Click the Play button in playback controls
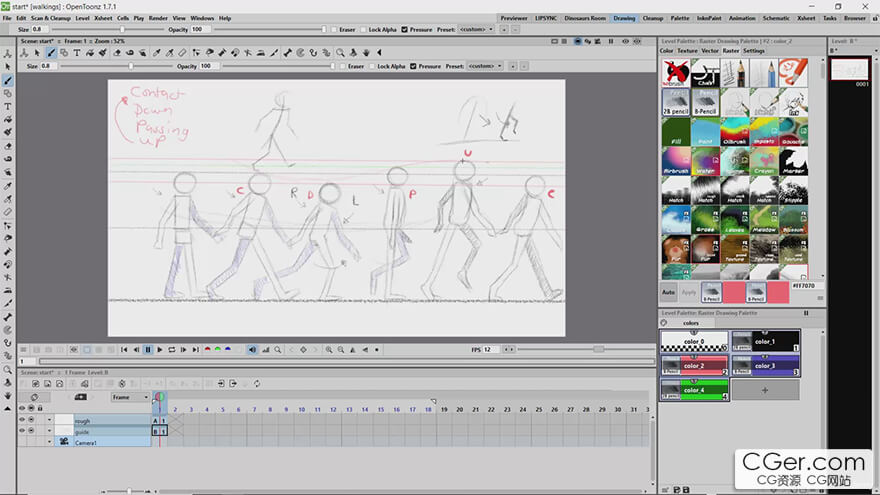 pyautogui.click(x=160, y=349)
